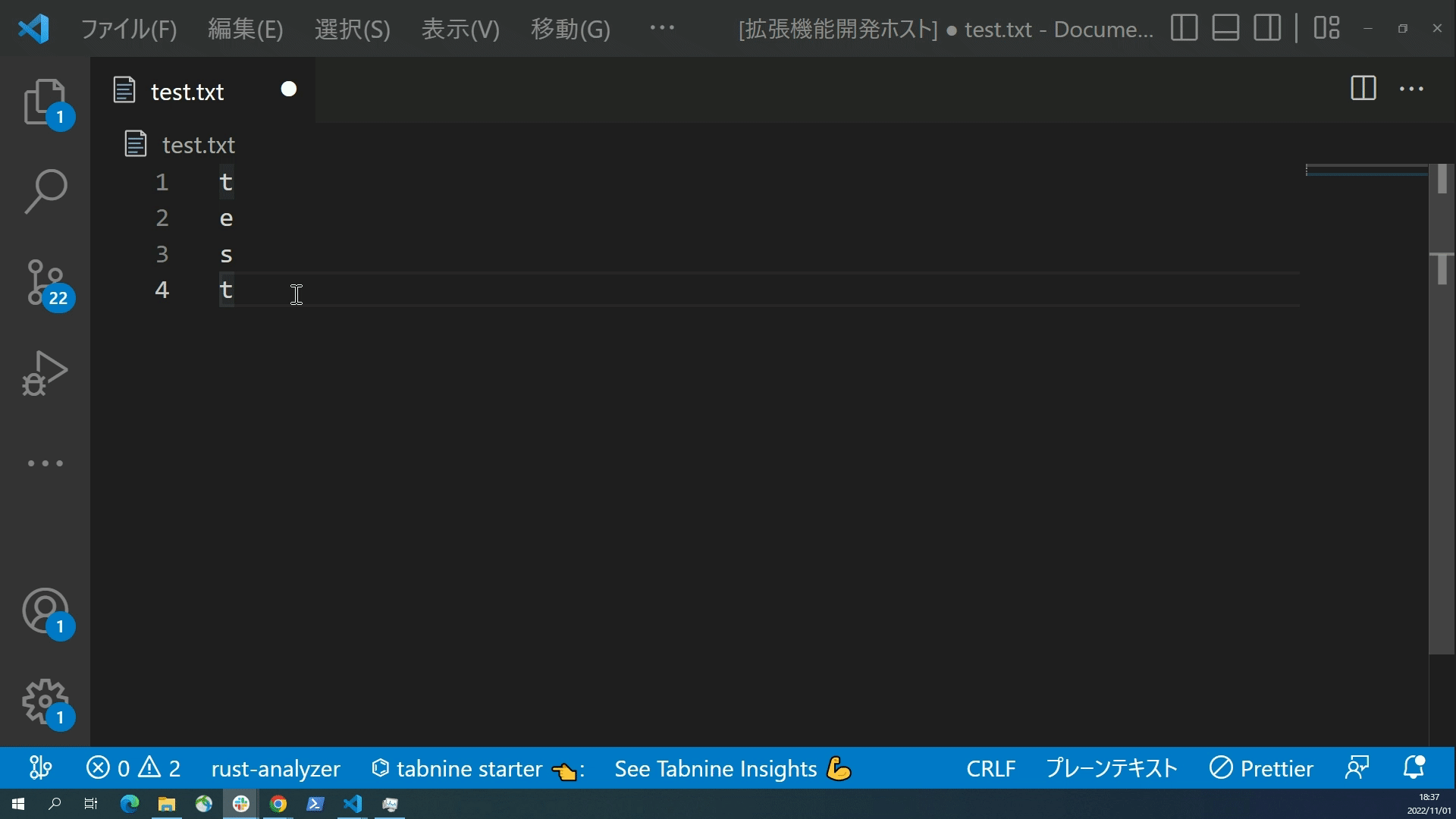The width and height of the screenshot is (1456, 819).
Task: Switch to PowerShell in taskbar
Action: click(315, 804)
